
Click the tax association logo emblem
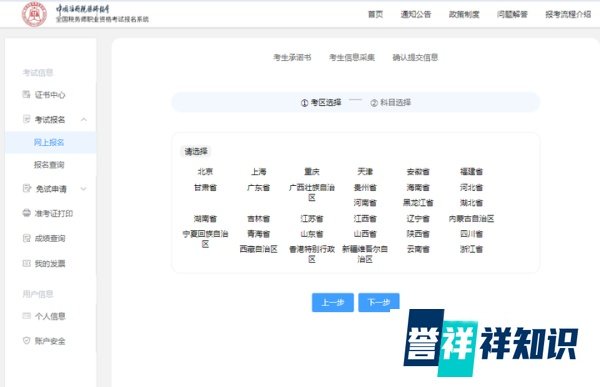[x=34, y=15]
